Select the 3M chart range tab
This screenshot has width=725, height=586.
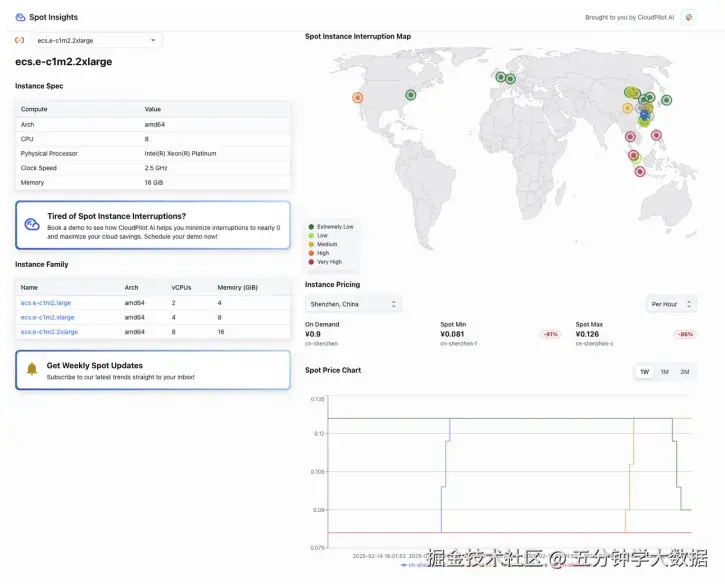click(685, 372)
